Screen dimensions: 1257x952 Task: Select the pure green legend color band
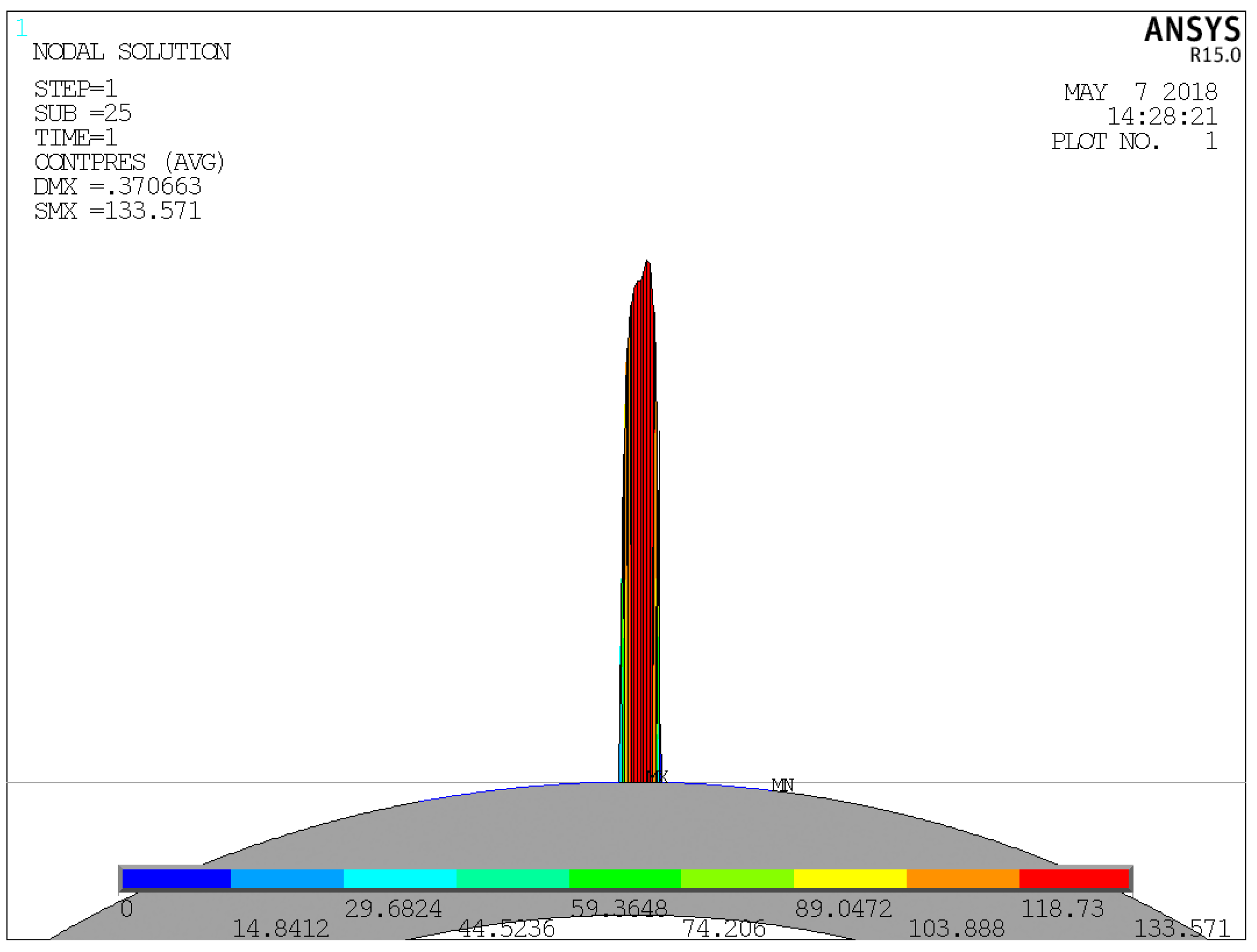coord(625,878)
